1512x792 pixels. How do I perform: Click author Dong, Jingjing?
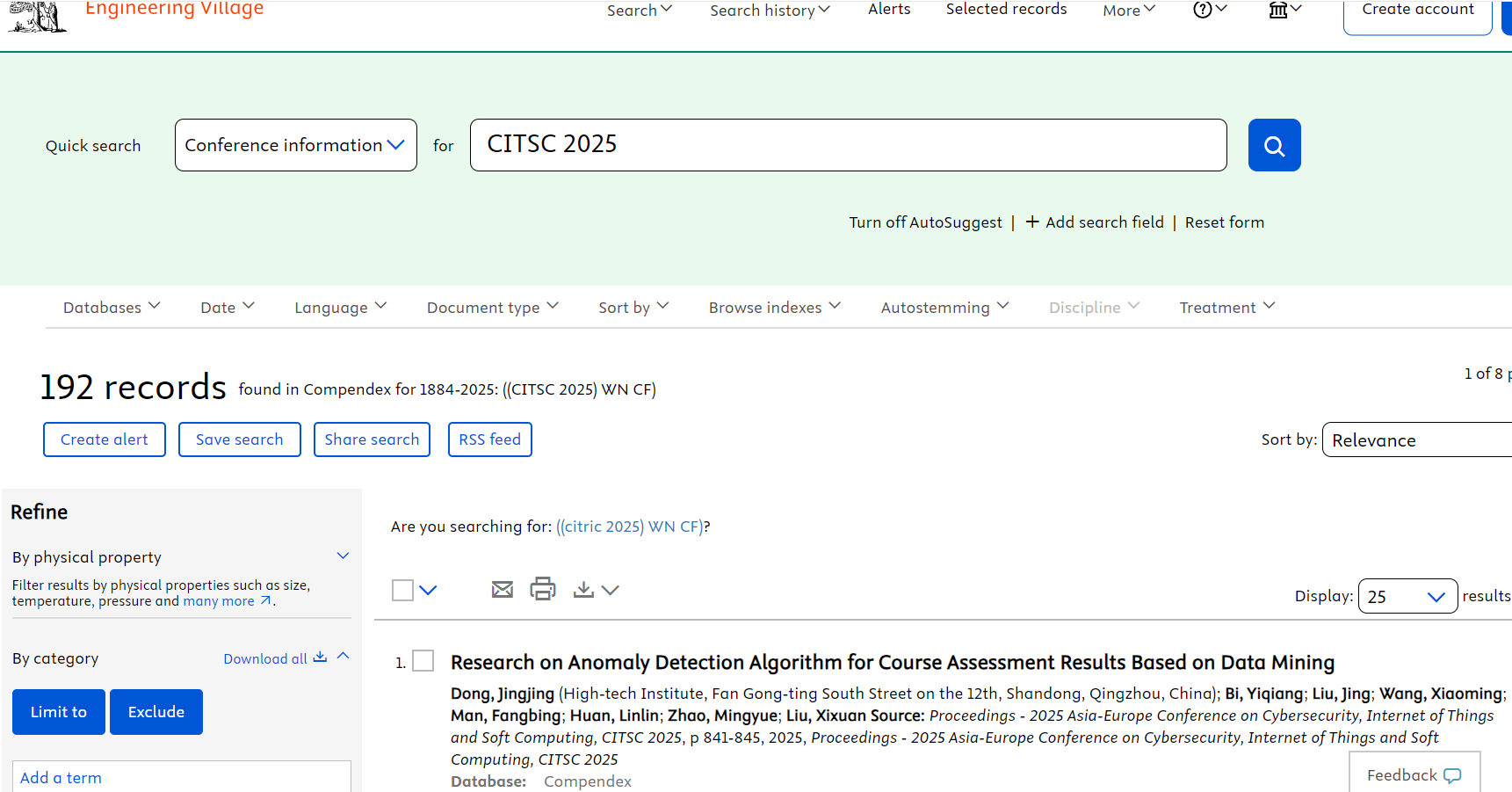[503, 694]
